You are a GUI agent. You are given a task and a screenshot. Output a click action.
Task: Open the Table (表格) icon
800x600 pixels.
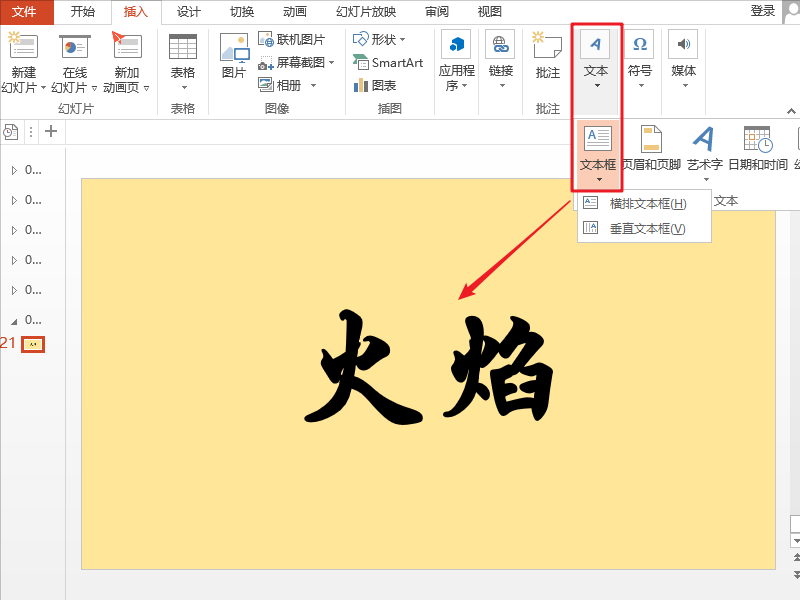[x=183, y=47]
